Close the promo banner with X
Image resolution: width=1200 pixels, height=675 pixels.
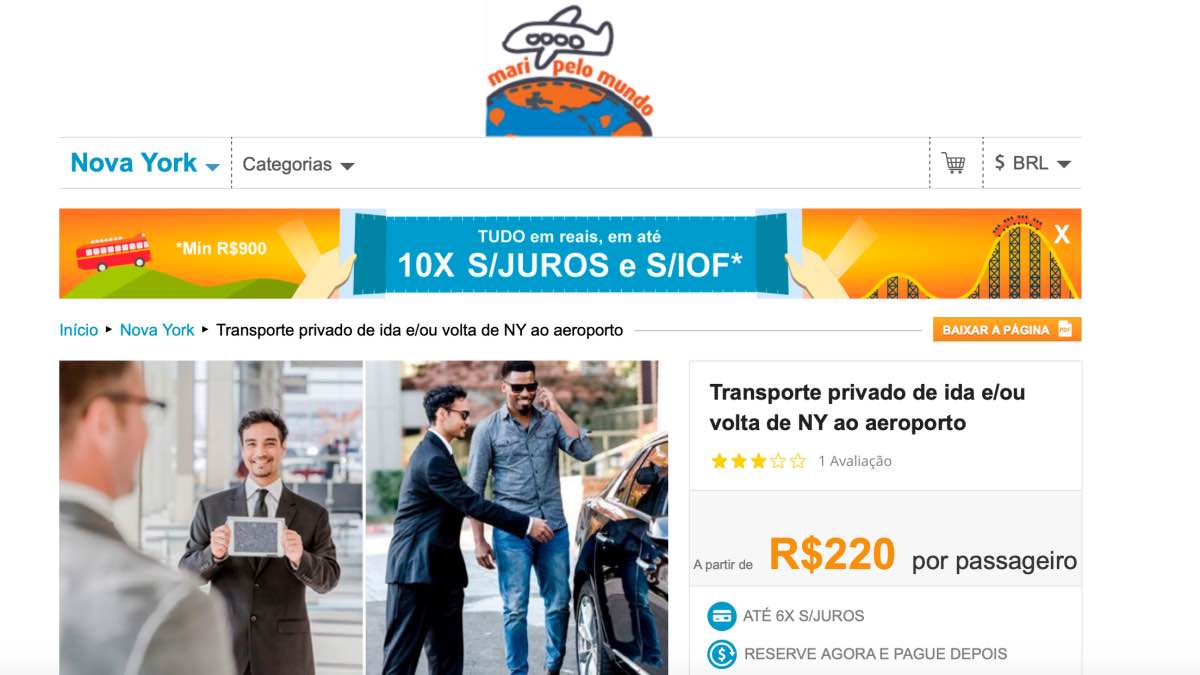coord(1061,235)
